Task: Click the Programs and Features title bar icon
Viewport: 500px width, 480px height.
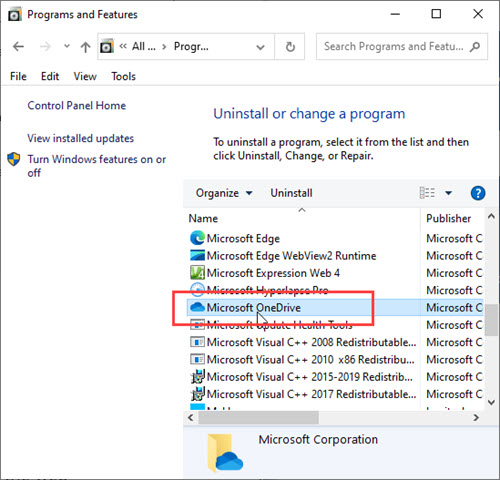Action: coord(14,14)
